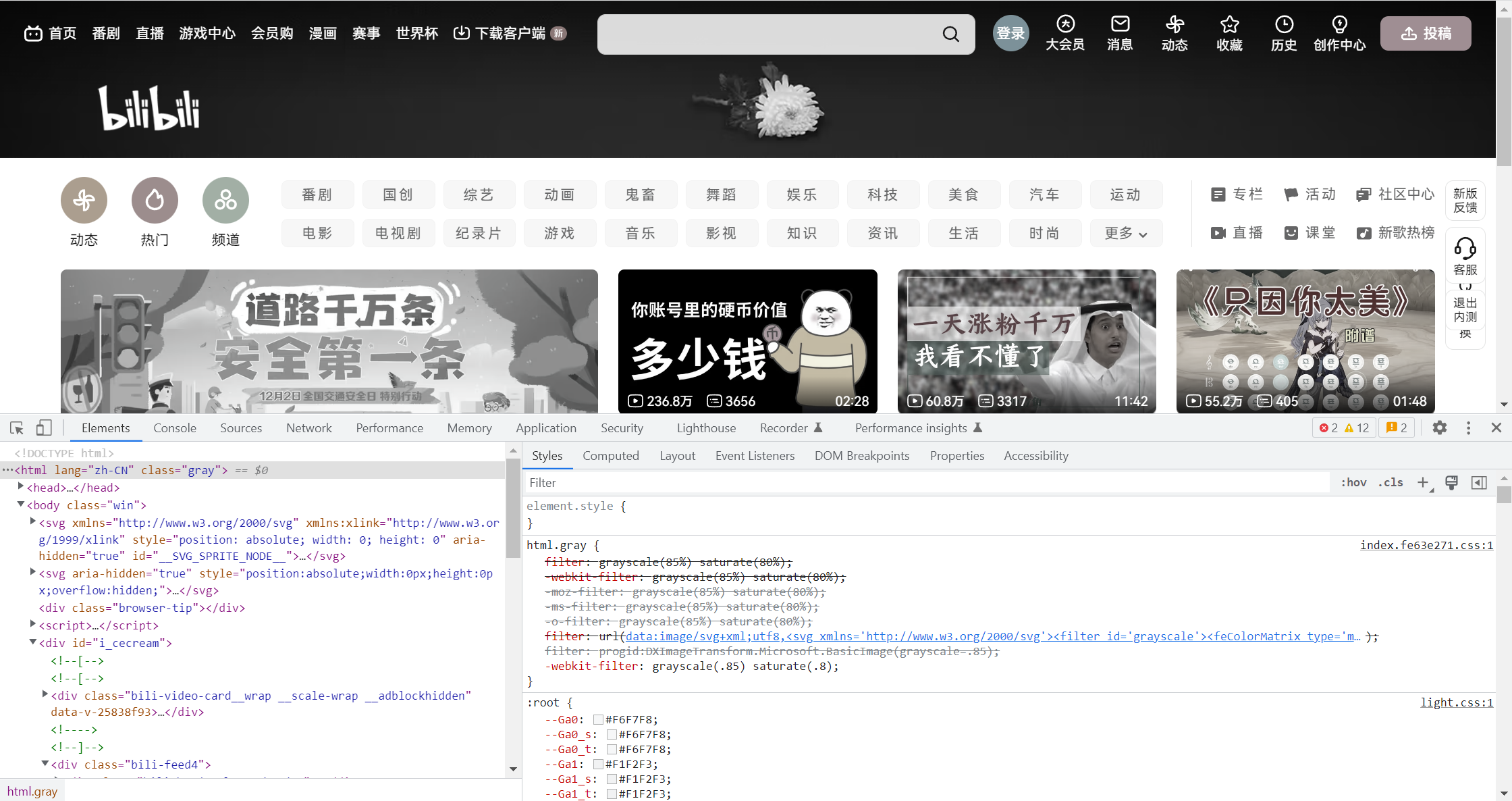Click the new style rule plus icon
This screenshot has width=1512, height=801.
(x=1423, y=482)
